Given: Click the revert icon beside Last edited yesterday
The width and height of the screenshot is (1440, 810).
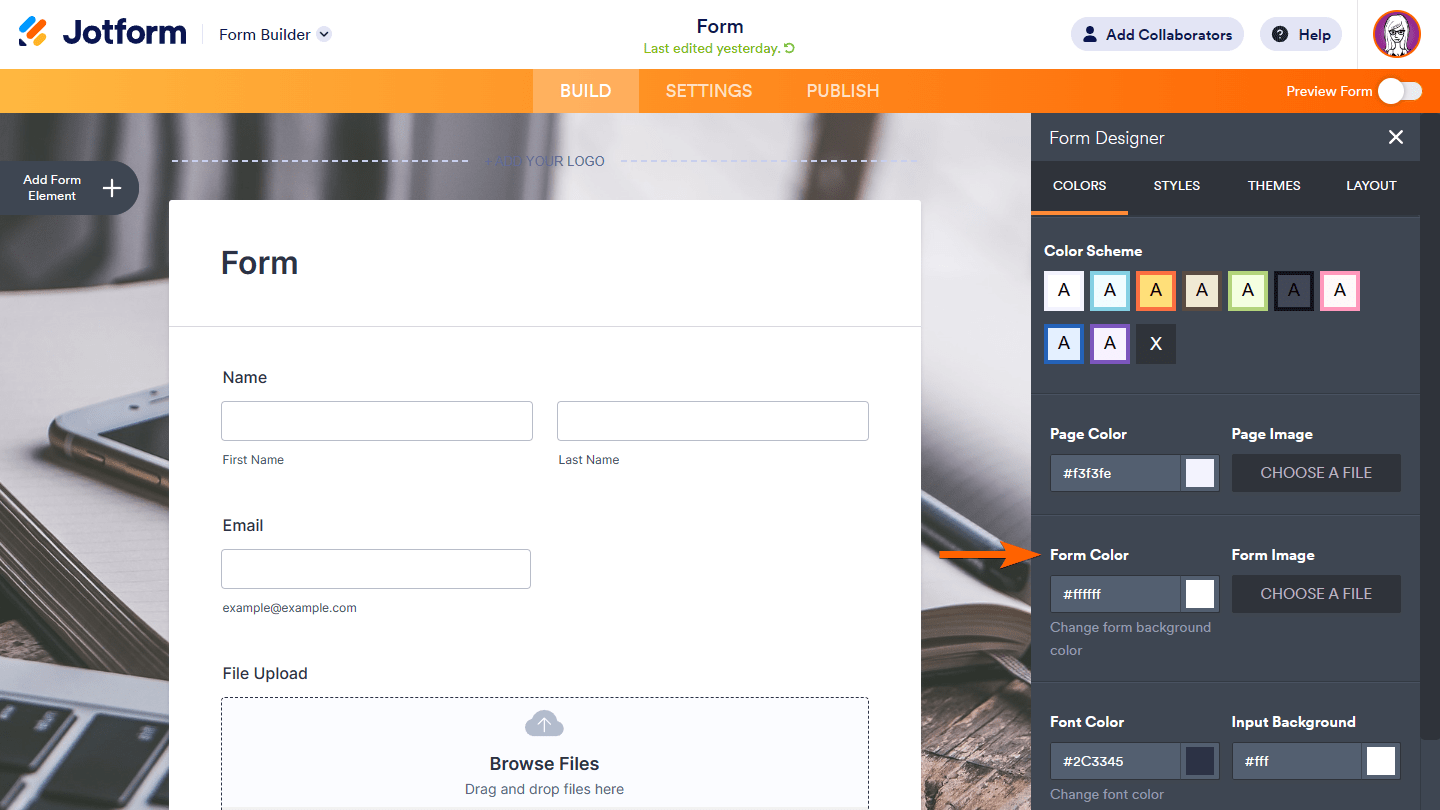Looking at the screenshot, I should (x=789, y=48).
